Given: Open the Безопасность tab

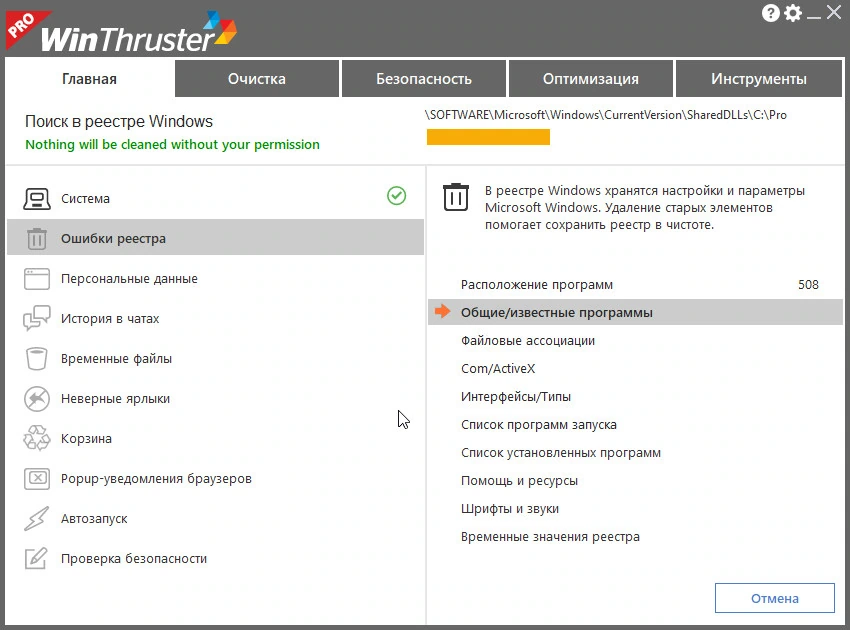Looking at the screenshot, I should (x=424, y=79).
